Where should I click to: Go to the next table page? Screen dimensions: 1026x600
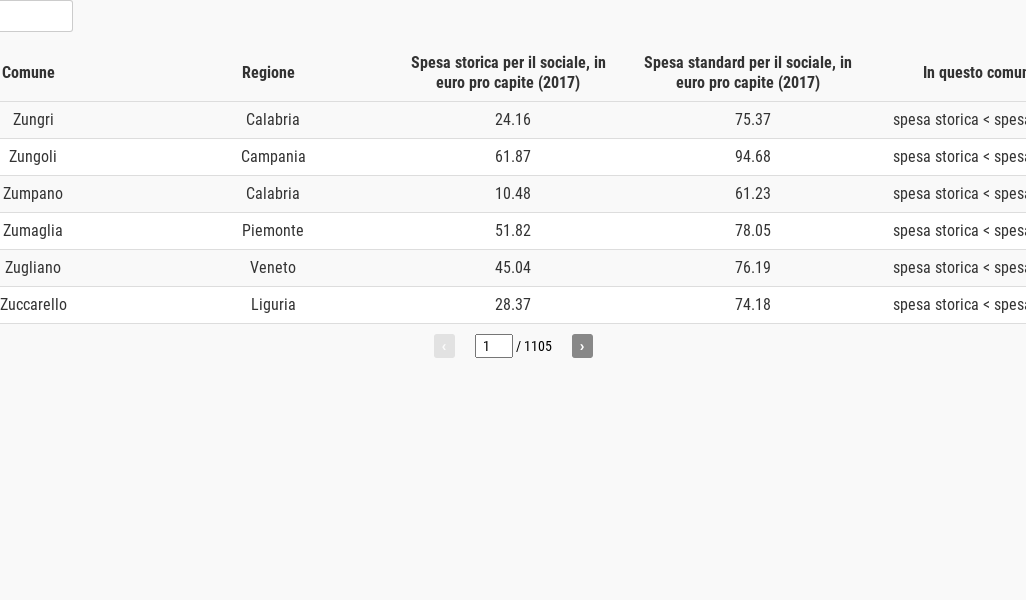(x=582, y=346)
